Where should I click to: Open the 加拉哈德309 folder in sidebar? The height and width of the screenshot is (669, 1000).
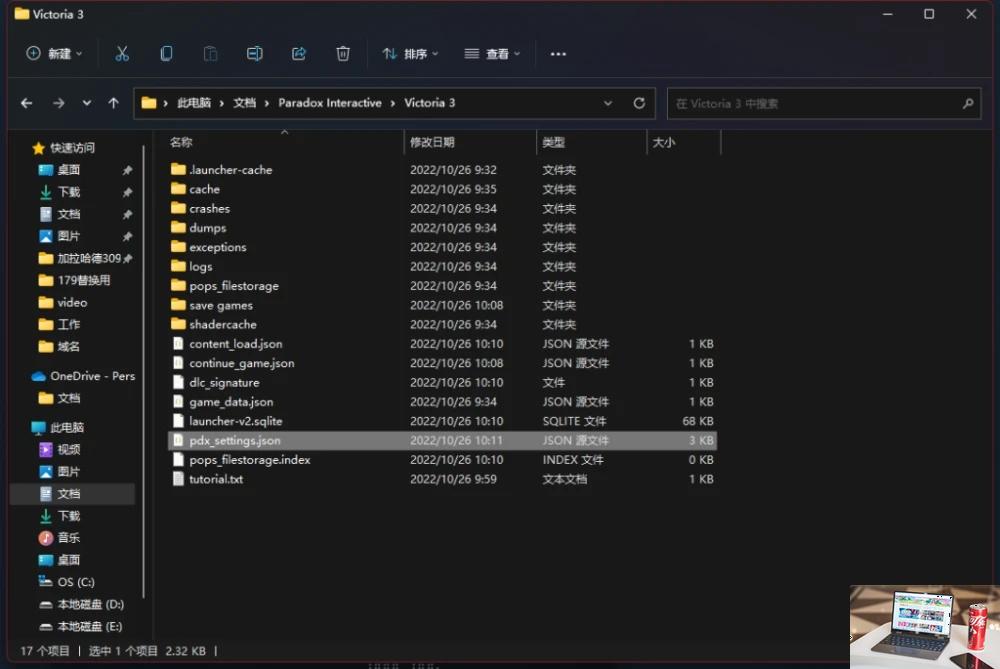coord(89,258)
